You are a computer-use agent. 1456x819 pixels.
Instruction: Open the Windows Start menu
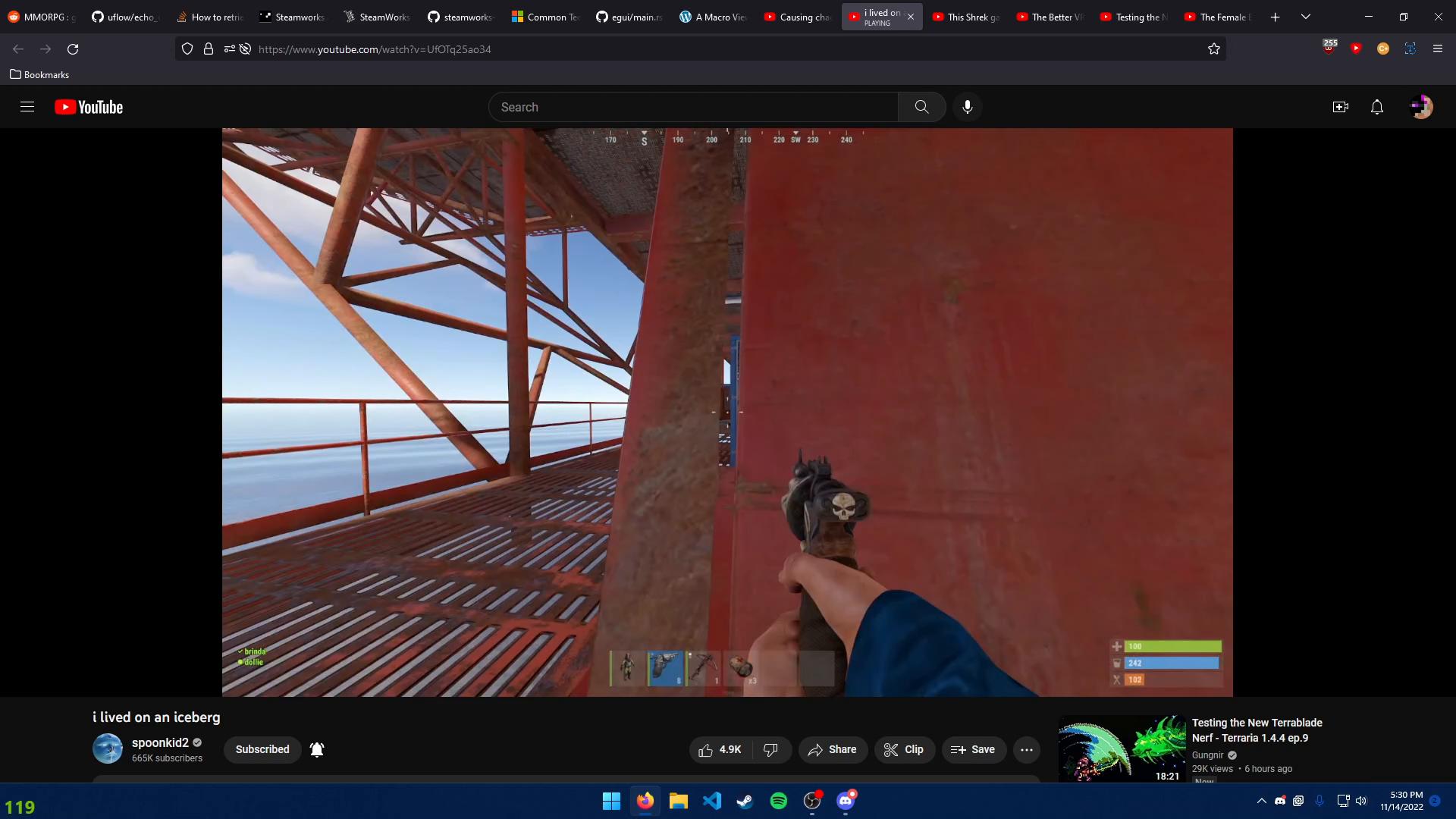tap(611, 801)
